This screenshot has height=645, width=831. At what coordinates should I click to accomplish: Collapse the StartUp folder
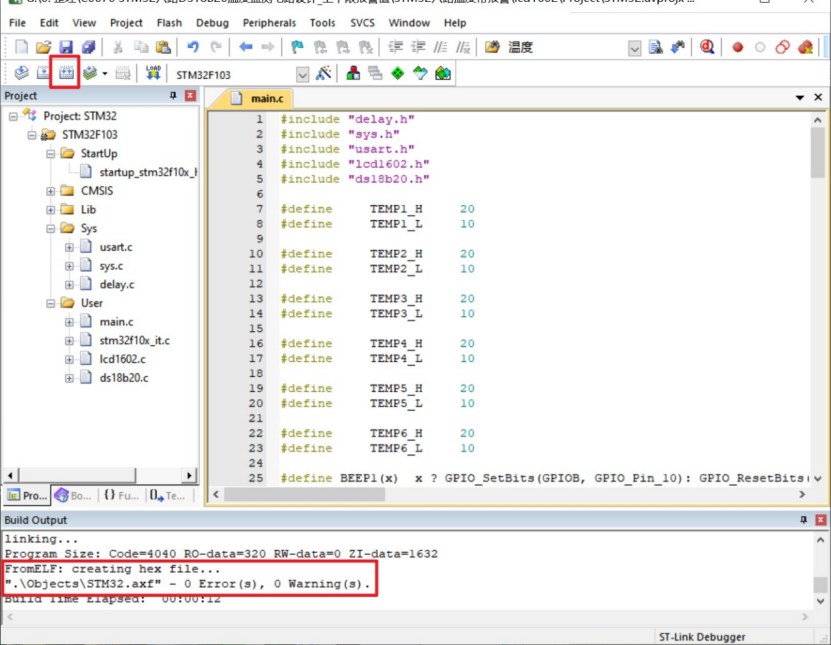50,154
